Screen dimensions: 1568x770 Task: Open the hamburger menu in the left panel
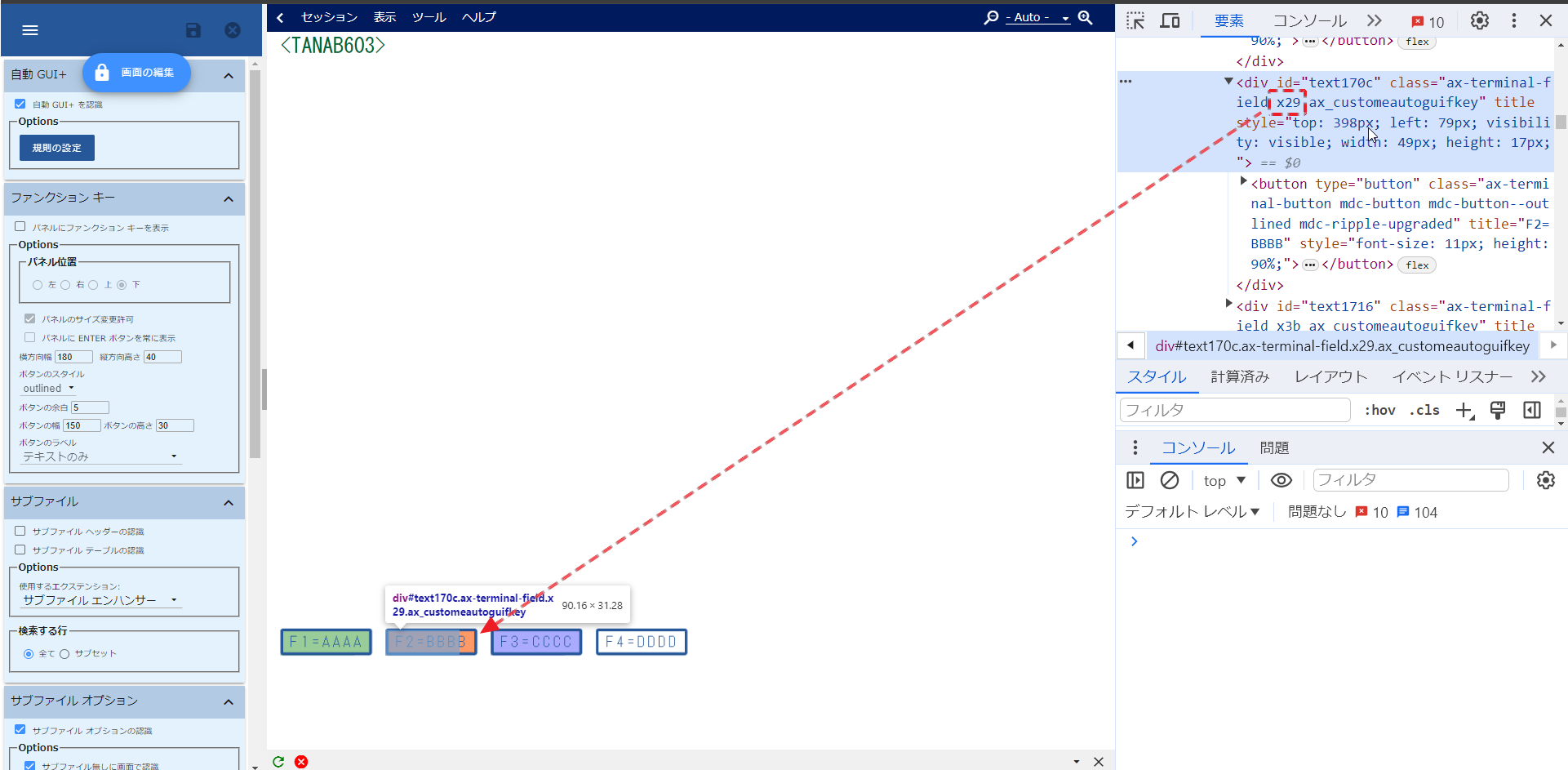pos(30,30)
